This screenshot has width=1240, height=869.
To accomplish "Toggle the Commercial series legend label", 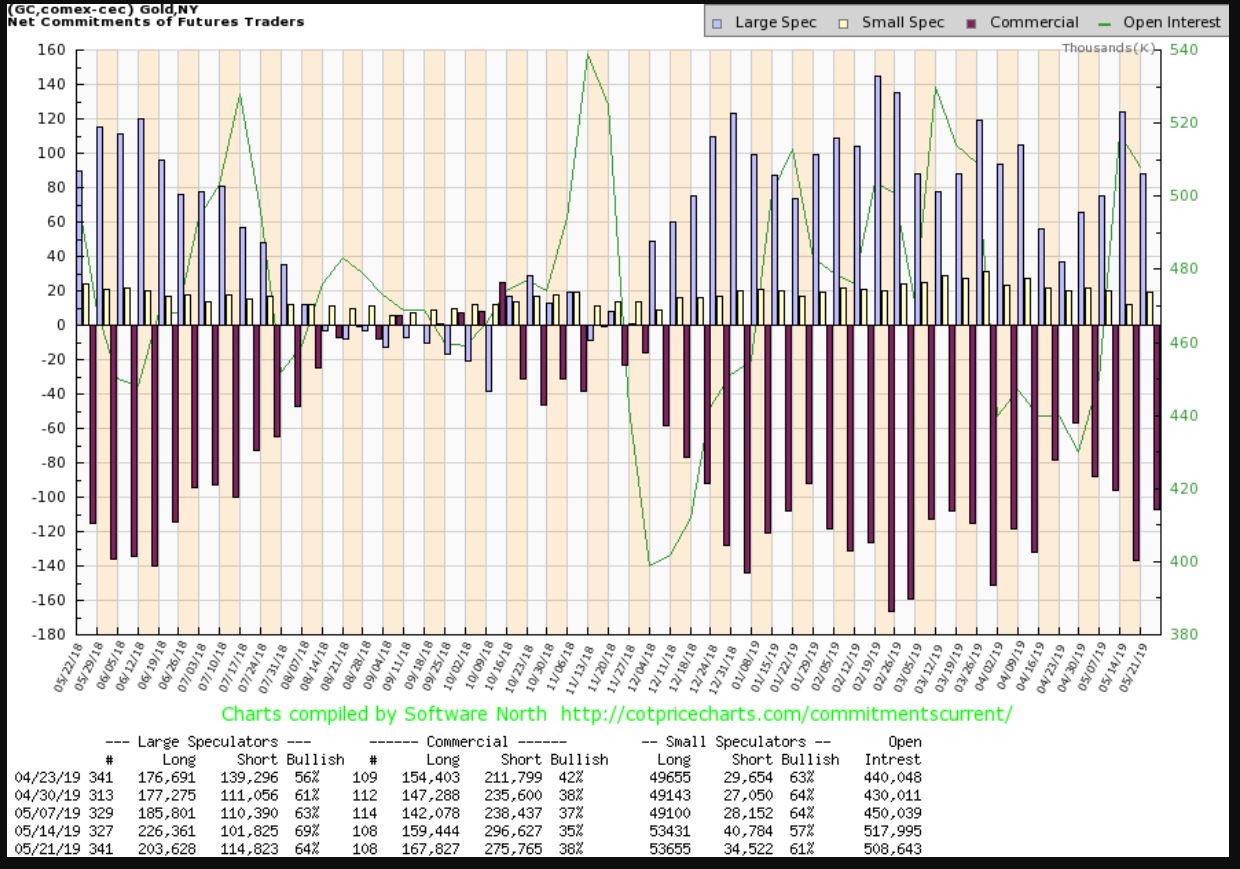I will click(x=1034, y=22).
